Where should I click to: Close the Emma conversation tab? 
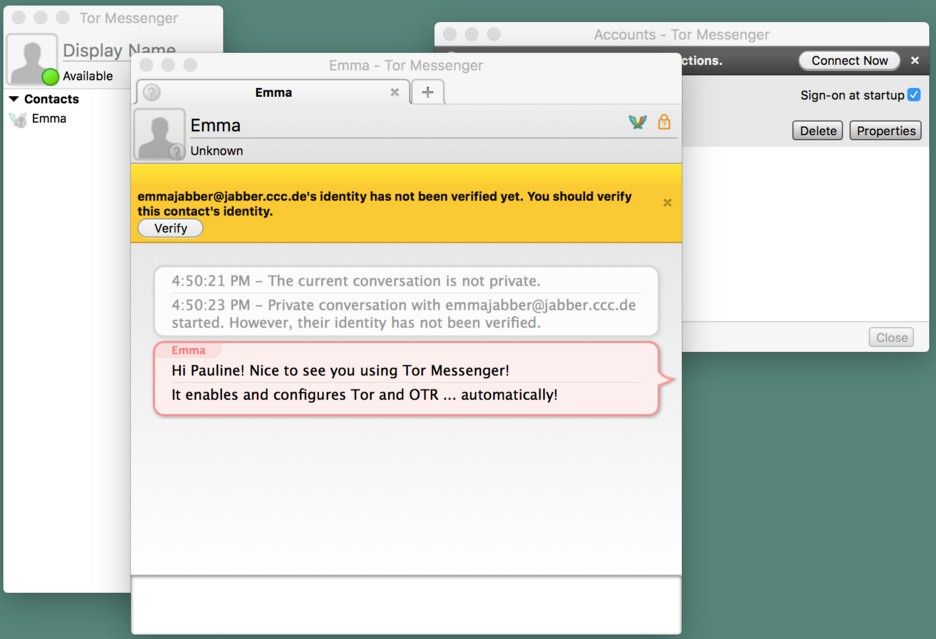[x=395, y=92]
